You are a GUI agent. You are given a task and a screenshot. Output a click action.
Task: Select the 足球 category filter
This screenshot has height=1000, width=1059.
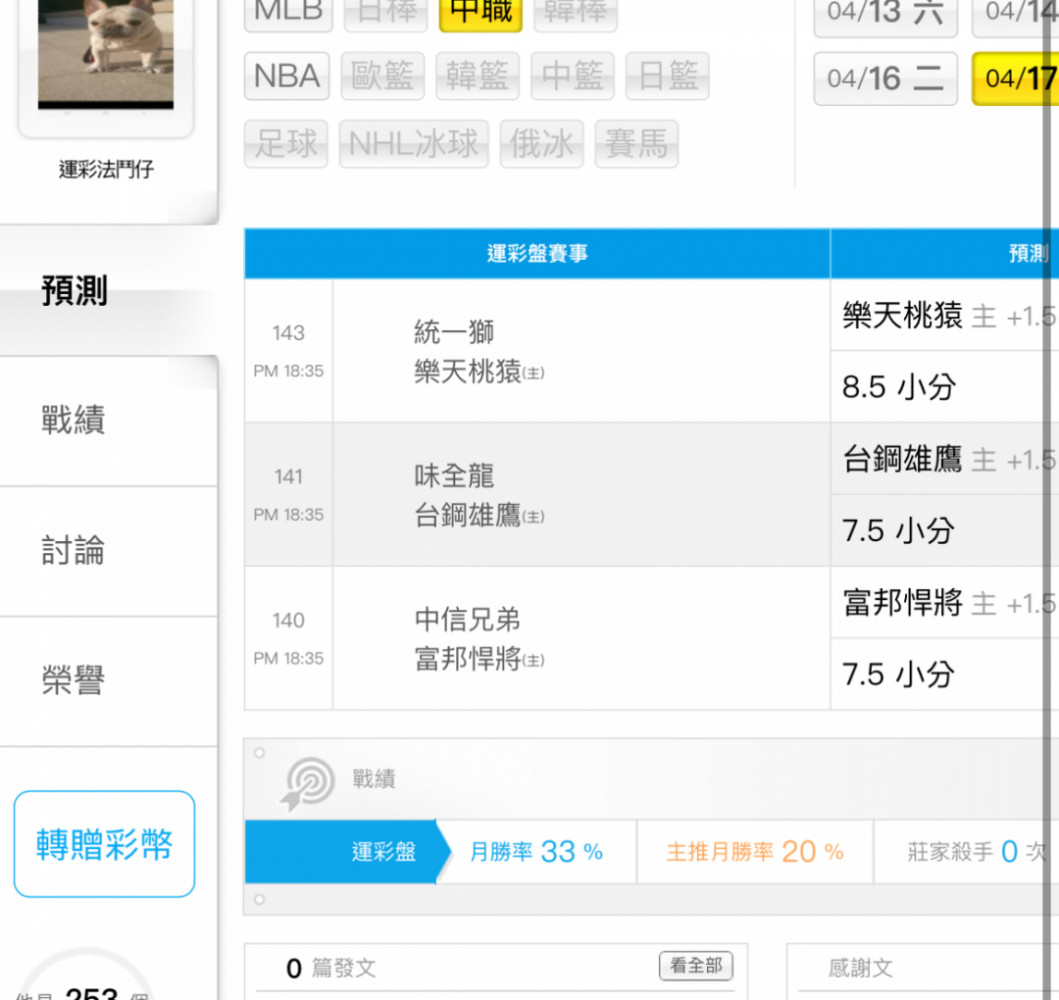(x=286, y=144)
